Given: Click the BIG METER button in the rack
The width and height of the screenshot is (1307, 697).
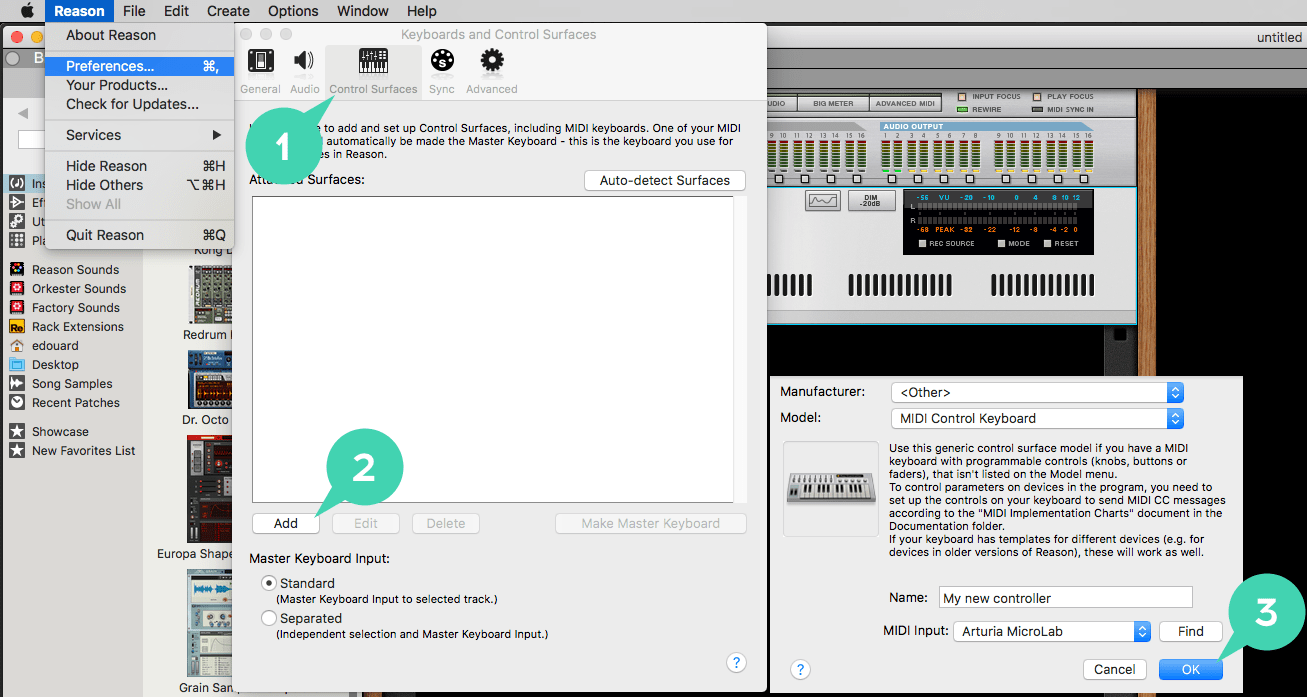Looking at the screenshot, I should click(833, 103).
